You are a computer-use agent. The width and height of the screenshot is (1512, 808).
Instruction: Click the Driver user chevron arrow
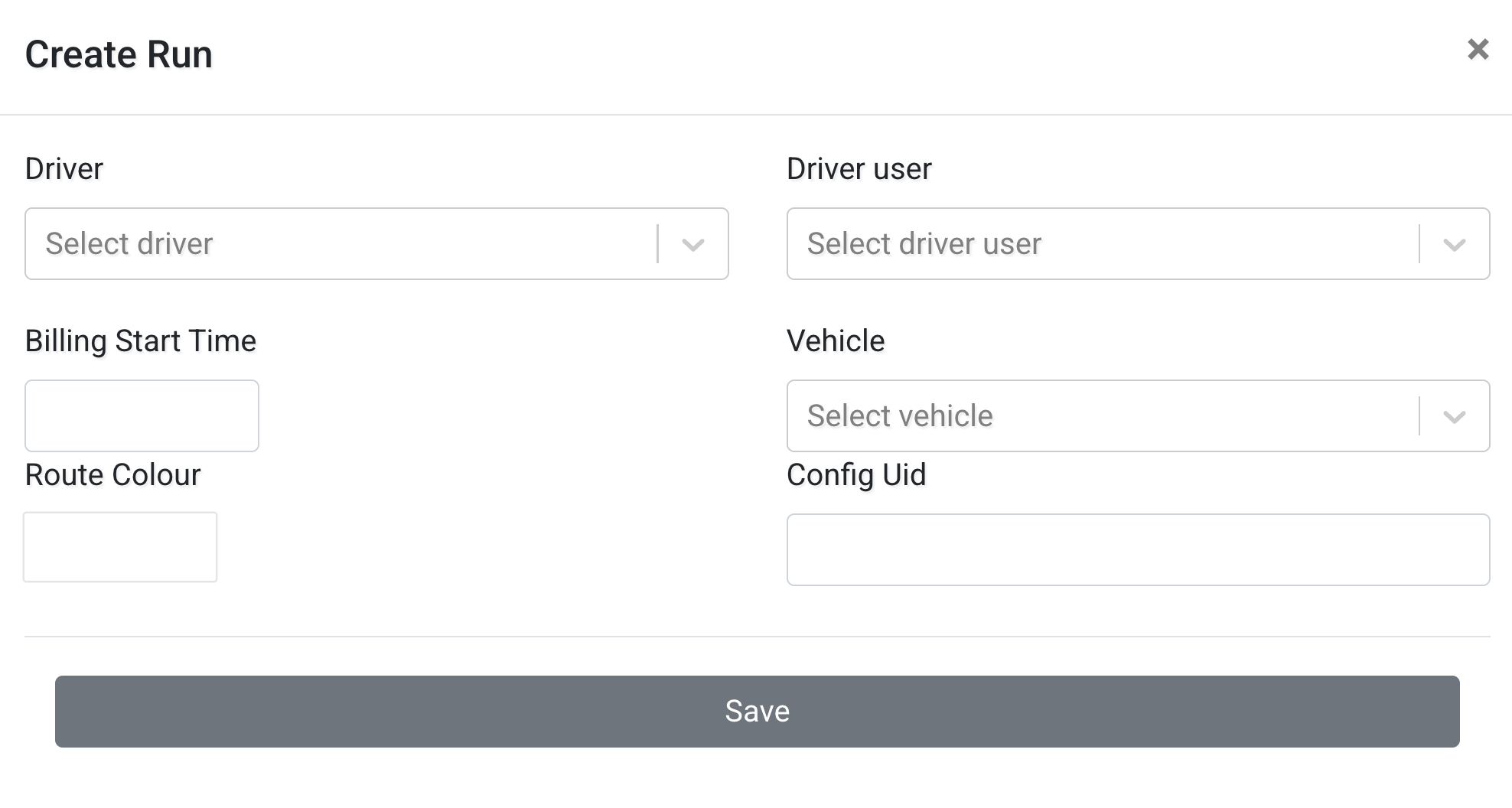coord(1455,243)
